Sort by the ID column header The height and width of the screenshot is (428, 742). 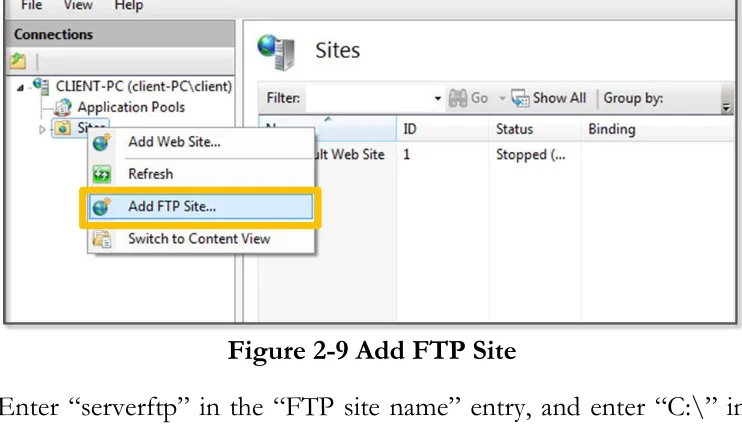[x=442, y=129]
